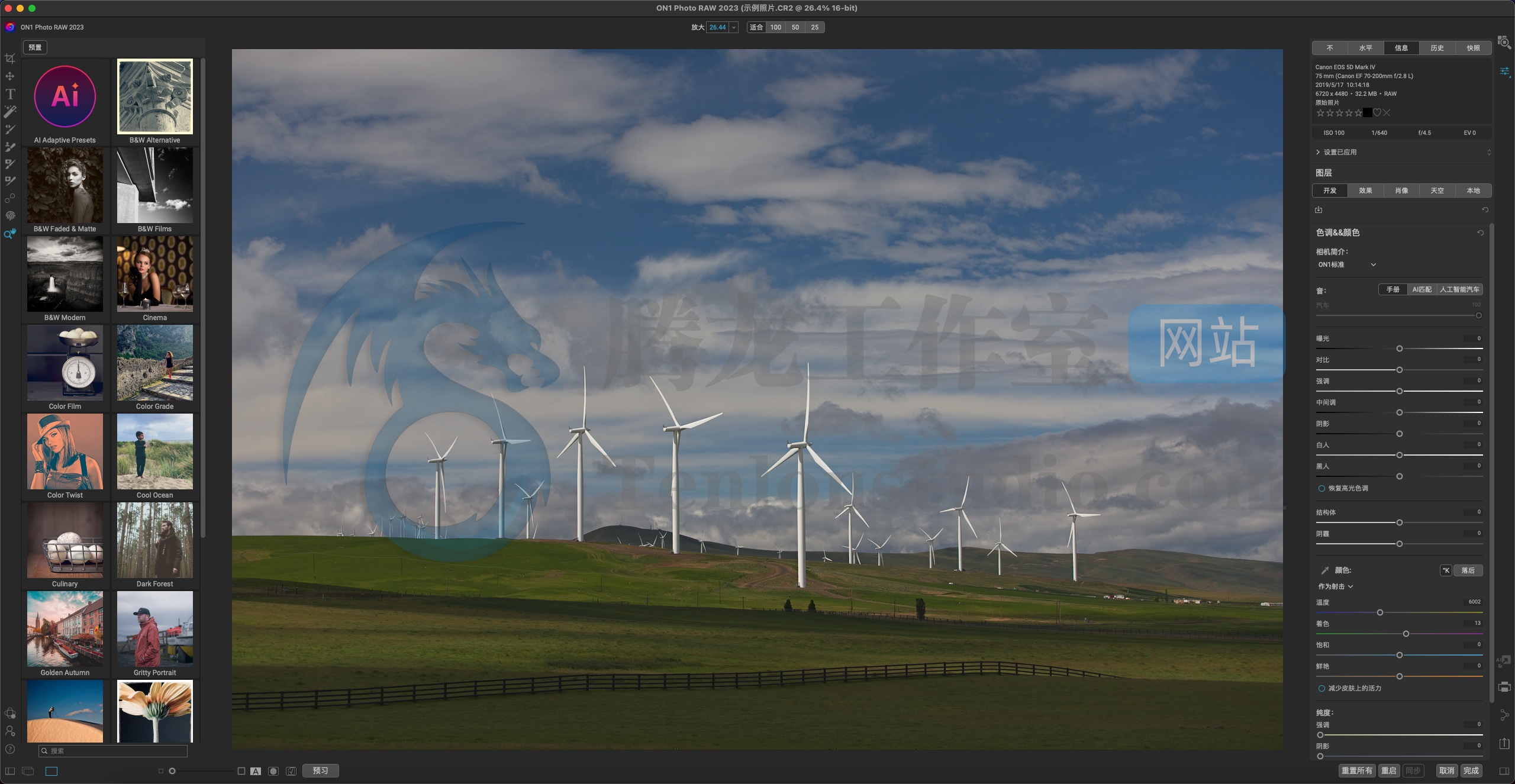Screen dimensions: 1515x784
Task: Select the Crop tool
Action: coord(10,59)
